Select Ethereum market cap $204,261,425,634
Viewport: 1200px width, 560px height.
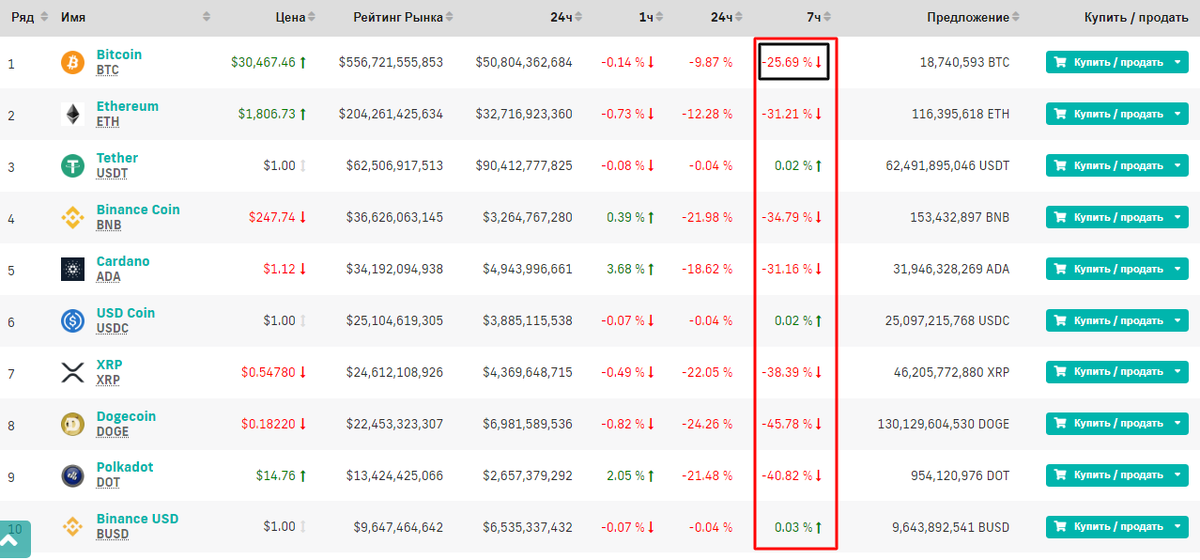click(x=391, y=114)
